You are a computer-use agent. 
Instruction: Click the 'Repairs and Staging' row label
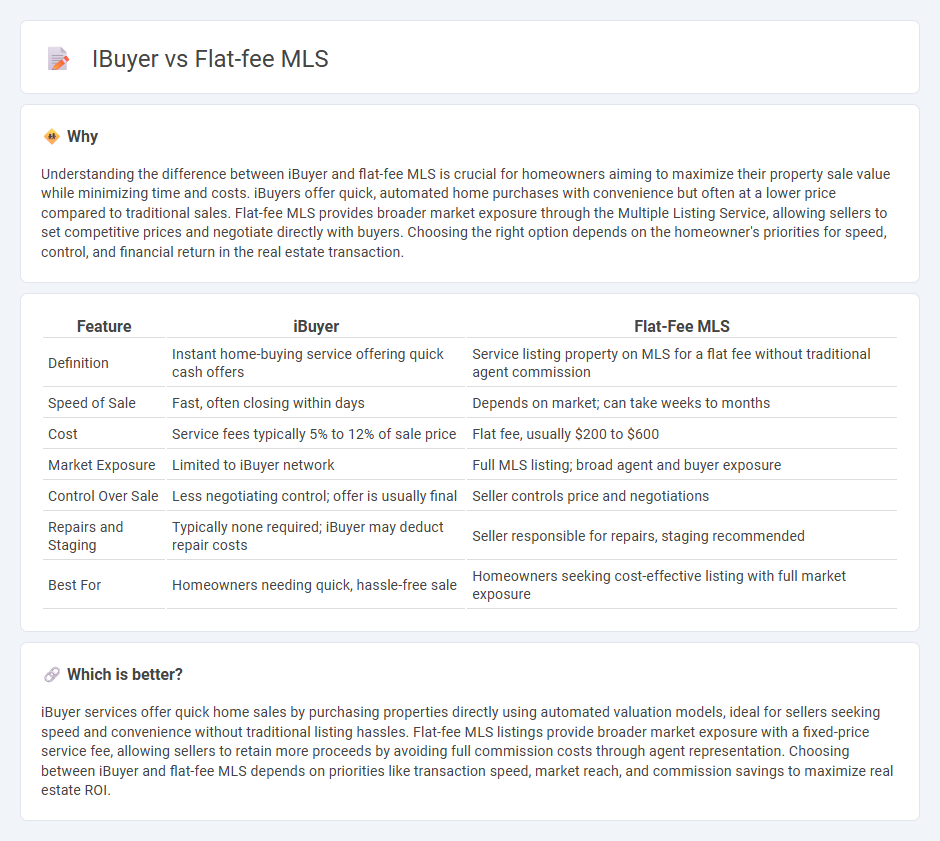85,536
